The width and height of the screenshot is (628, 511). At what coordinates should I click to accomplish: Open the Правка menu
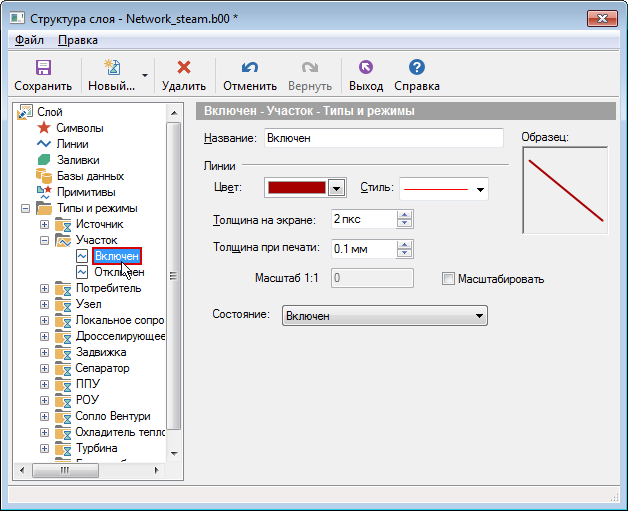pos(78,40)
